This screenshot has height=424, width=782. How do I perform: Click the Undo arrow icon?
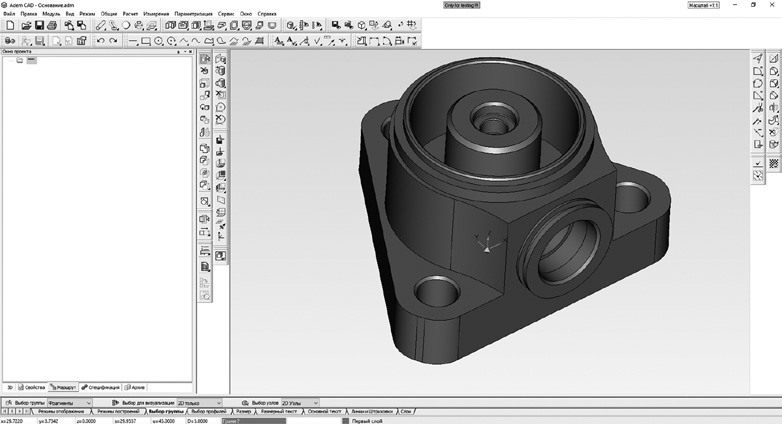(101, 41)
